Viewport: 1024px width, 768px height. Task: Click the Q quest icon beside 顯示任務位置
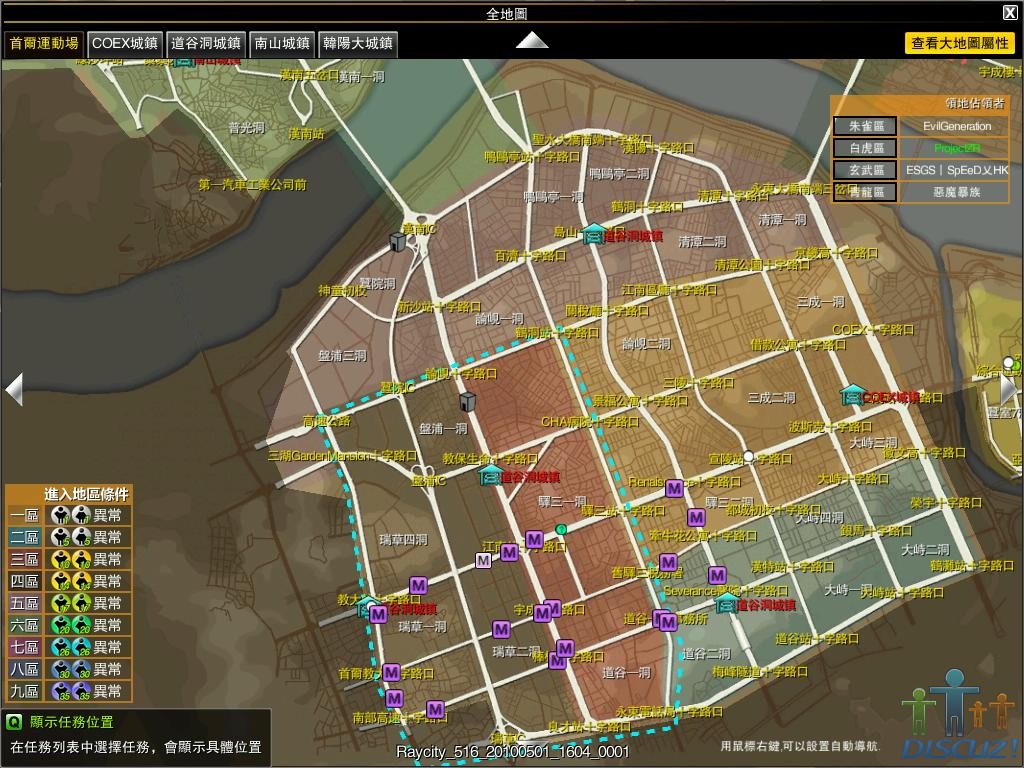pos(14,722)
